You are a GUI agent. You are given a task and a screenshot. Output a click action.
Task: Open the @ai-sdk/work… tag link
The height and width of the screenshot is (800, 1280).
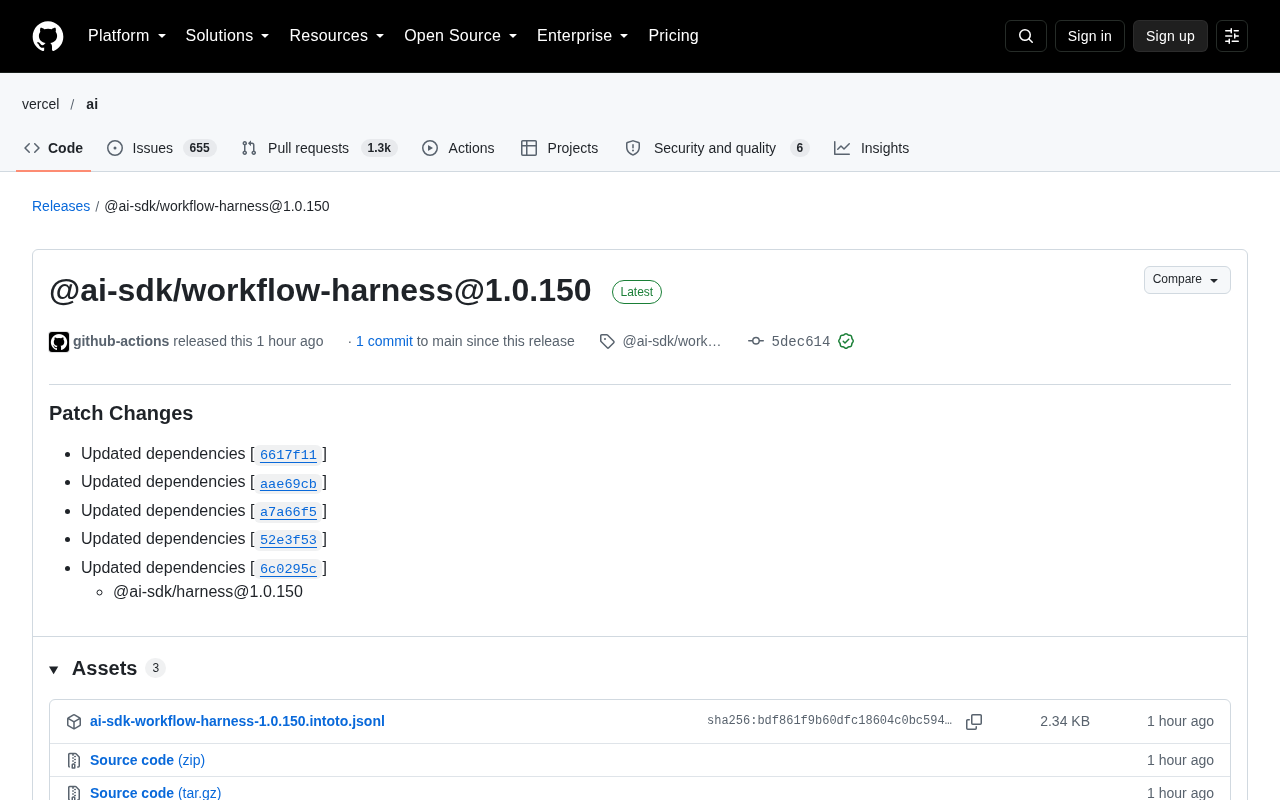tap(671, 341)
